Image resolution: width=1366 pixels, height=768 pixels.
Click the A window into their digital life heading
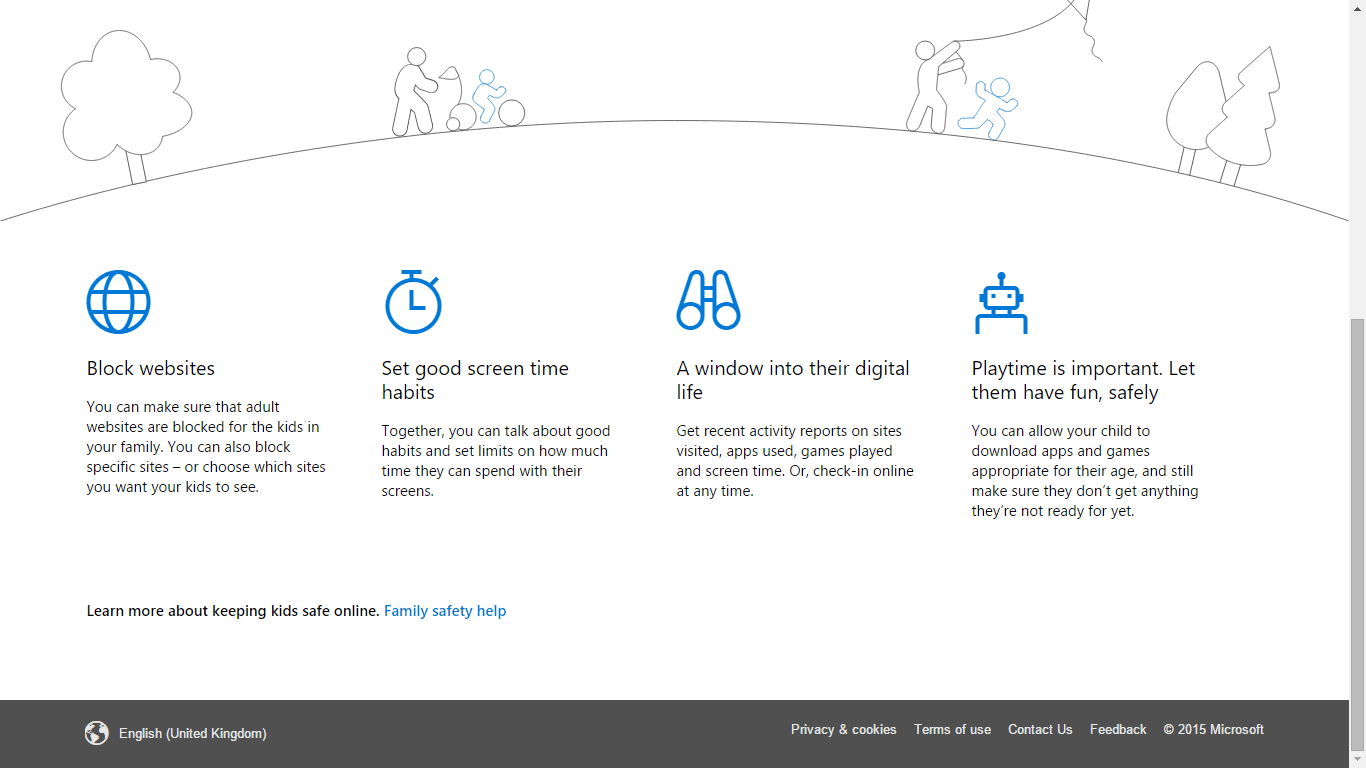point(793,380)
